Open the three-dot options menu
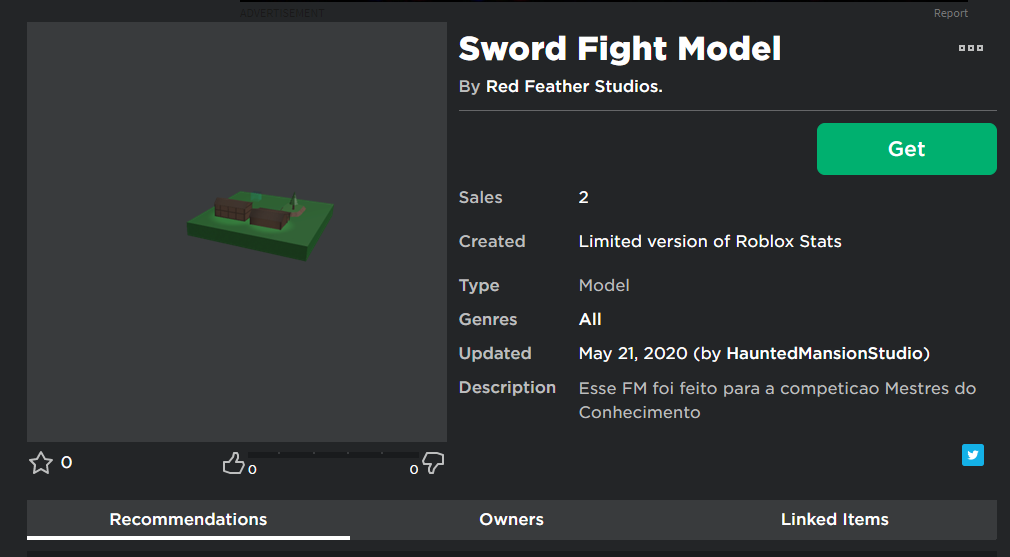The height and width of the screenshot is (557, 1010). [x=971, y=48]
